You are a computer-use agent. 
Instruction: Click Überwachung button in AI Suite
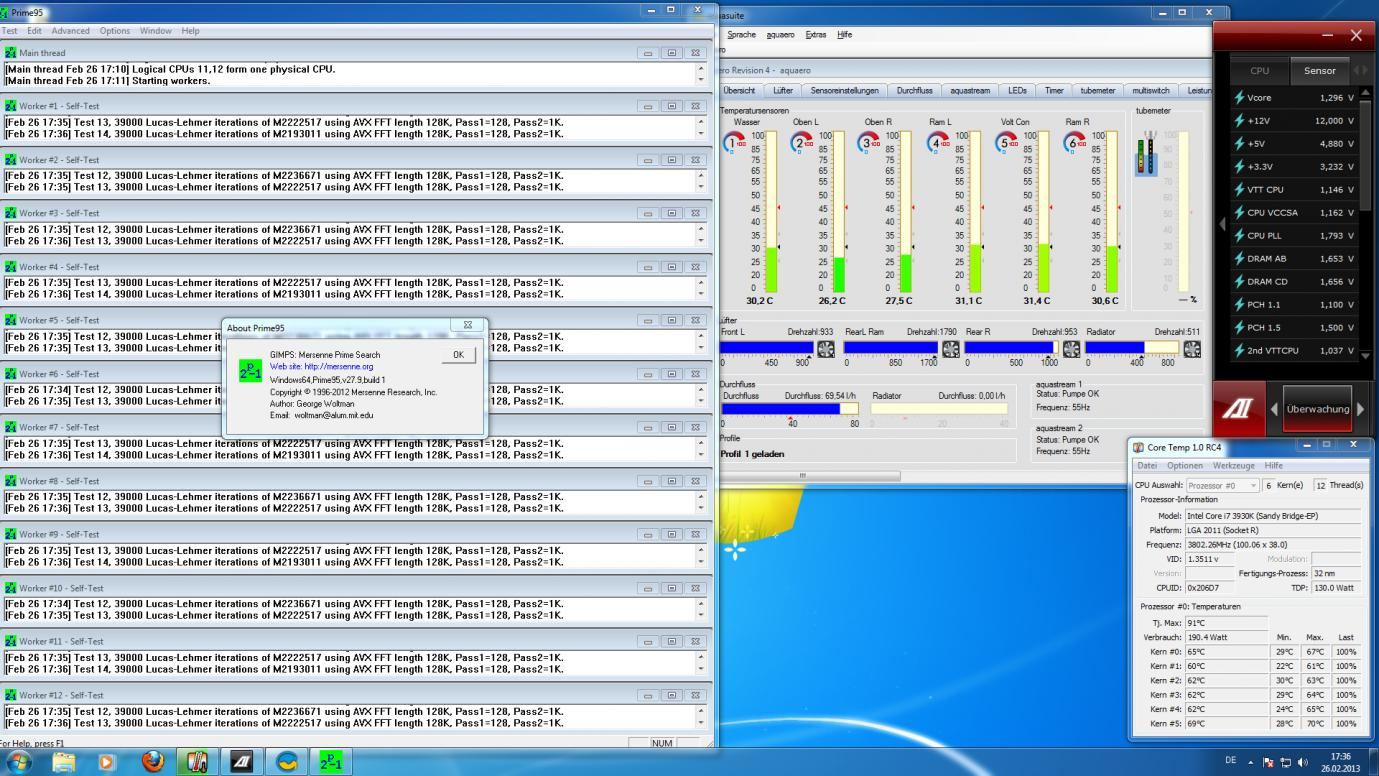click(1318, 409)
